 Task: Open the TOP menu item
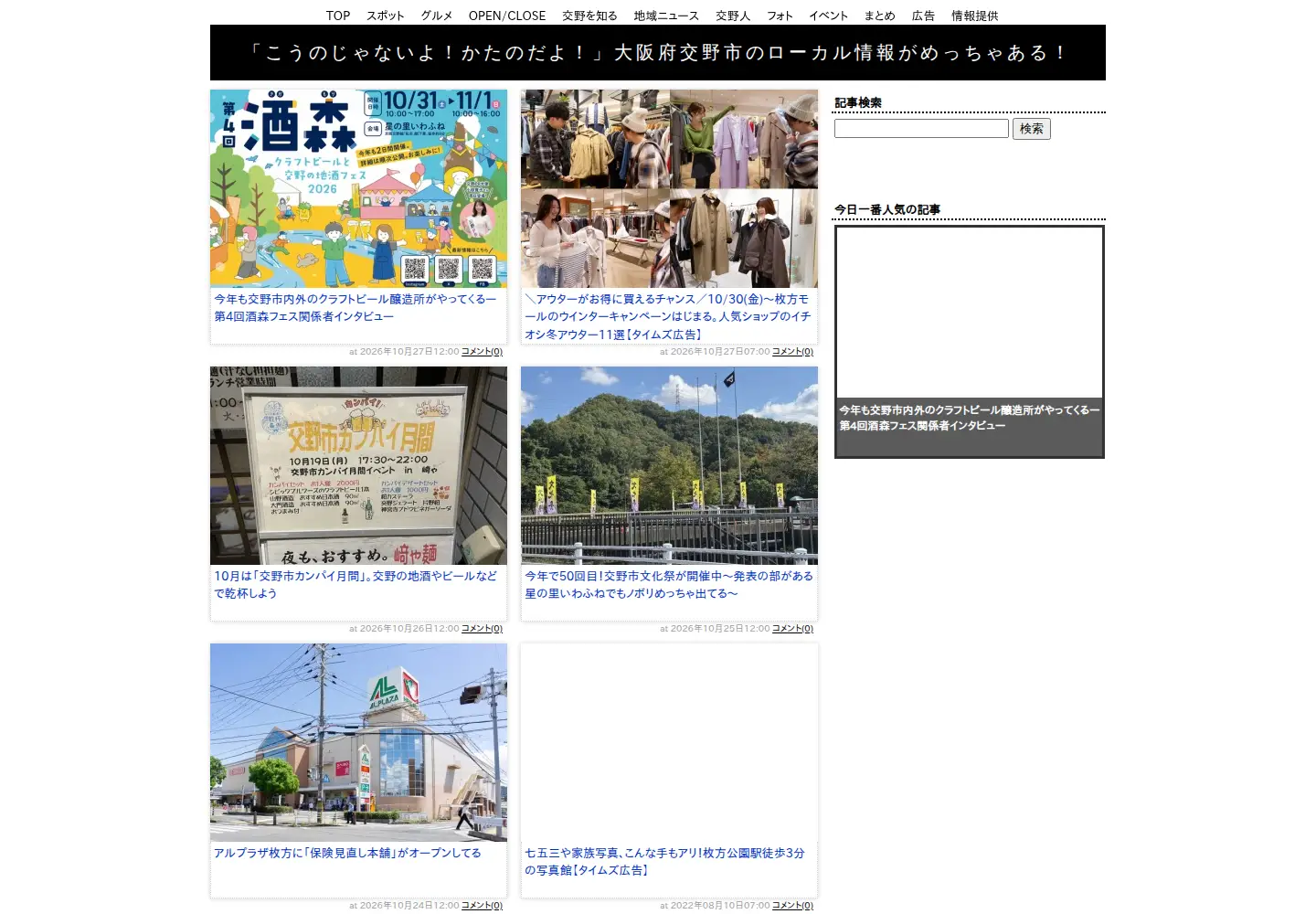(338, 16)
